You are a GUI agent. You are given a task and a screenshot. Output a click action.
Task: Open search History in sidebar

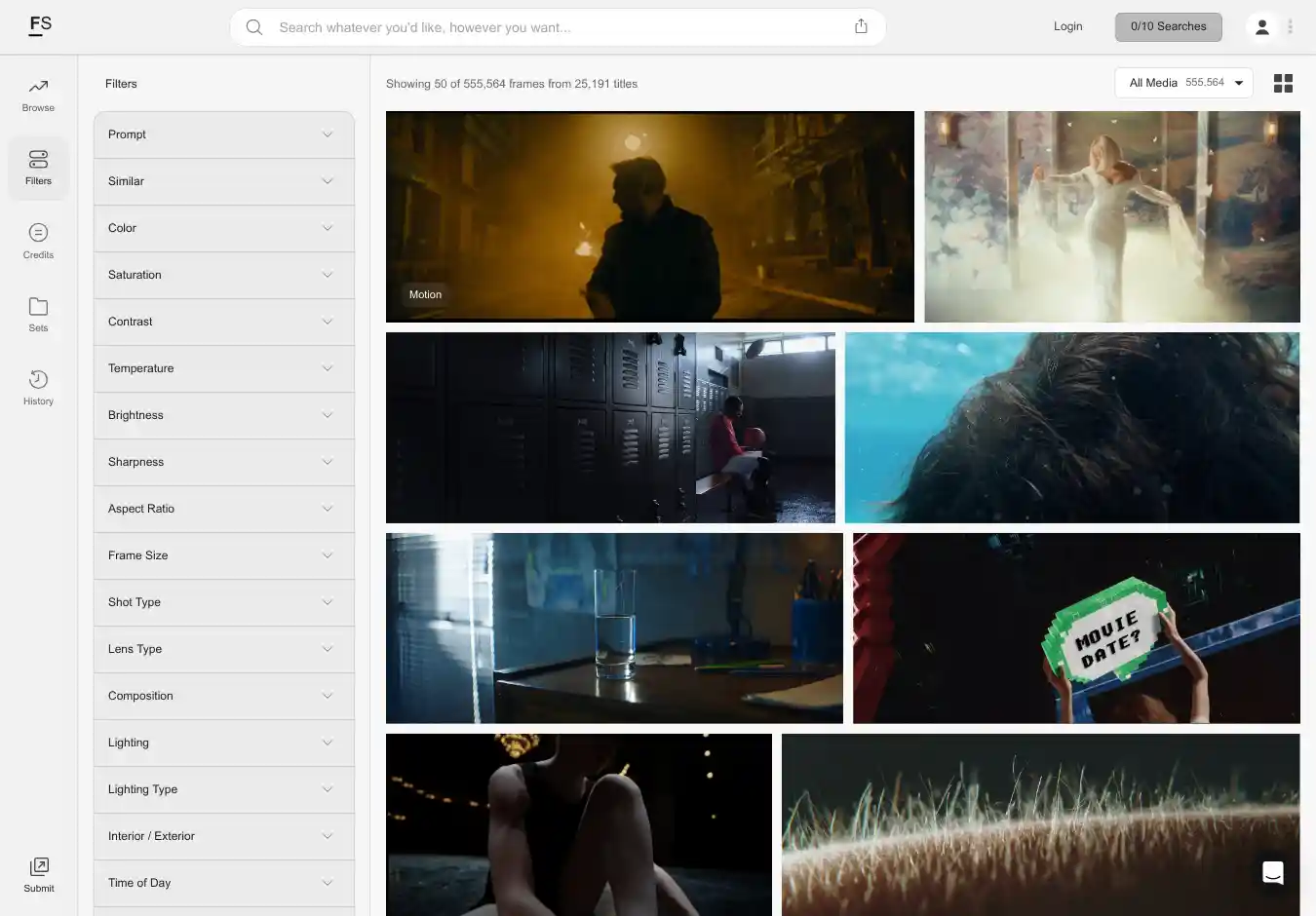pyautogui.click(x=38, y=387)
